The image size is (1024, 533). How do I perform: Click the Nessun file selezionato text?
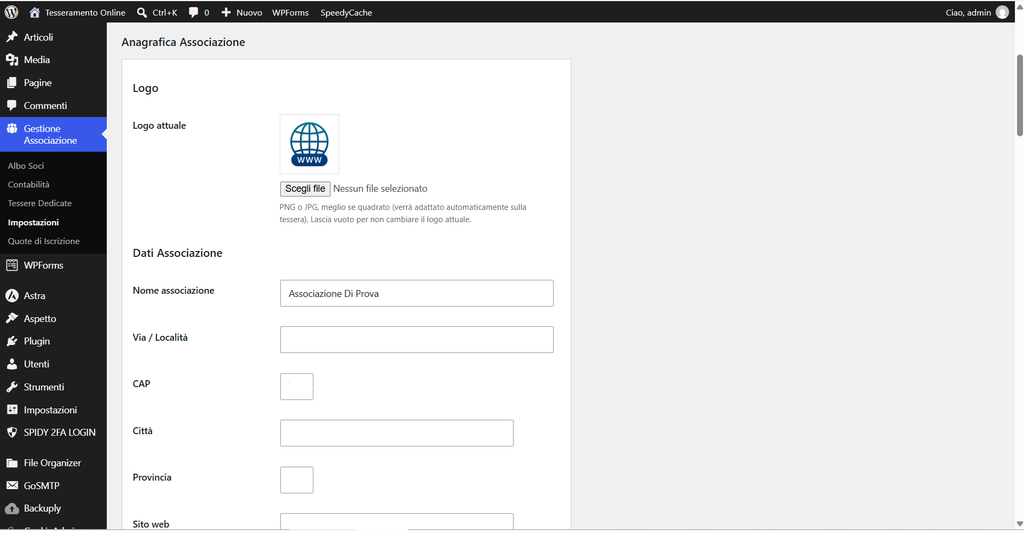click(380, 189)
